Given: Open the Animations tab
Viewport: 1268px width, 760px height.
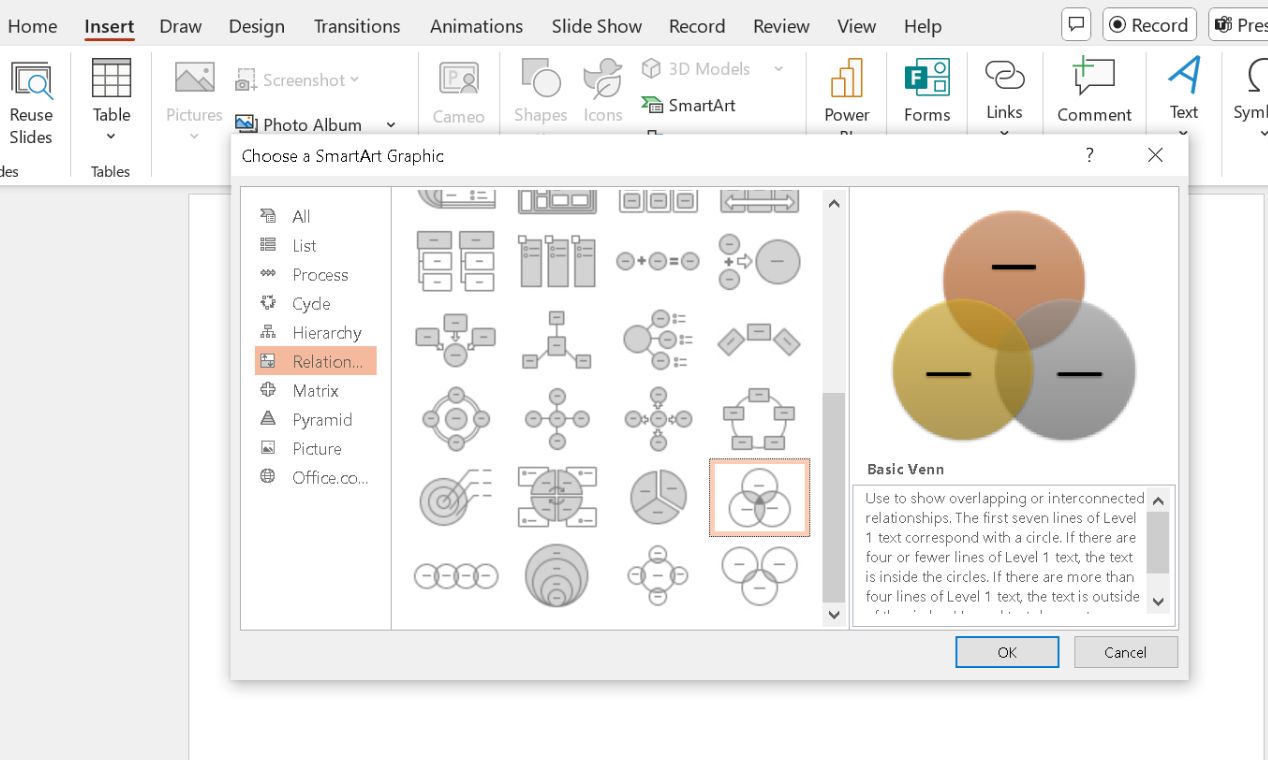Looking at the screenshot, I should pos(476,26).
